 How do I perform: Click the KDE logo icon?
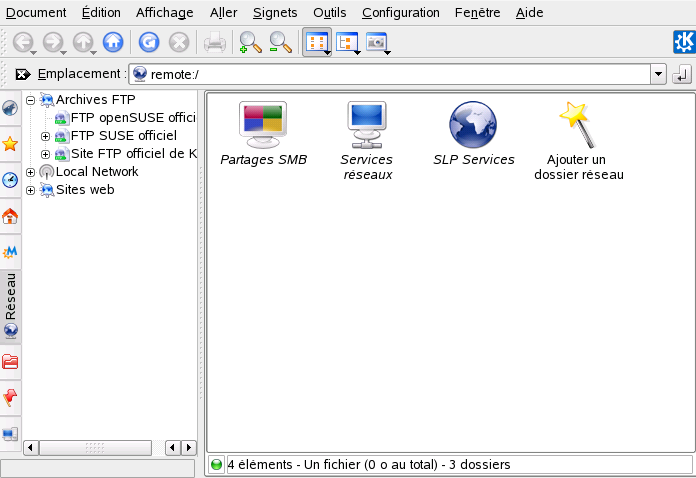684,42
